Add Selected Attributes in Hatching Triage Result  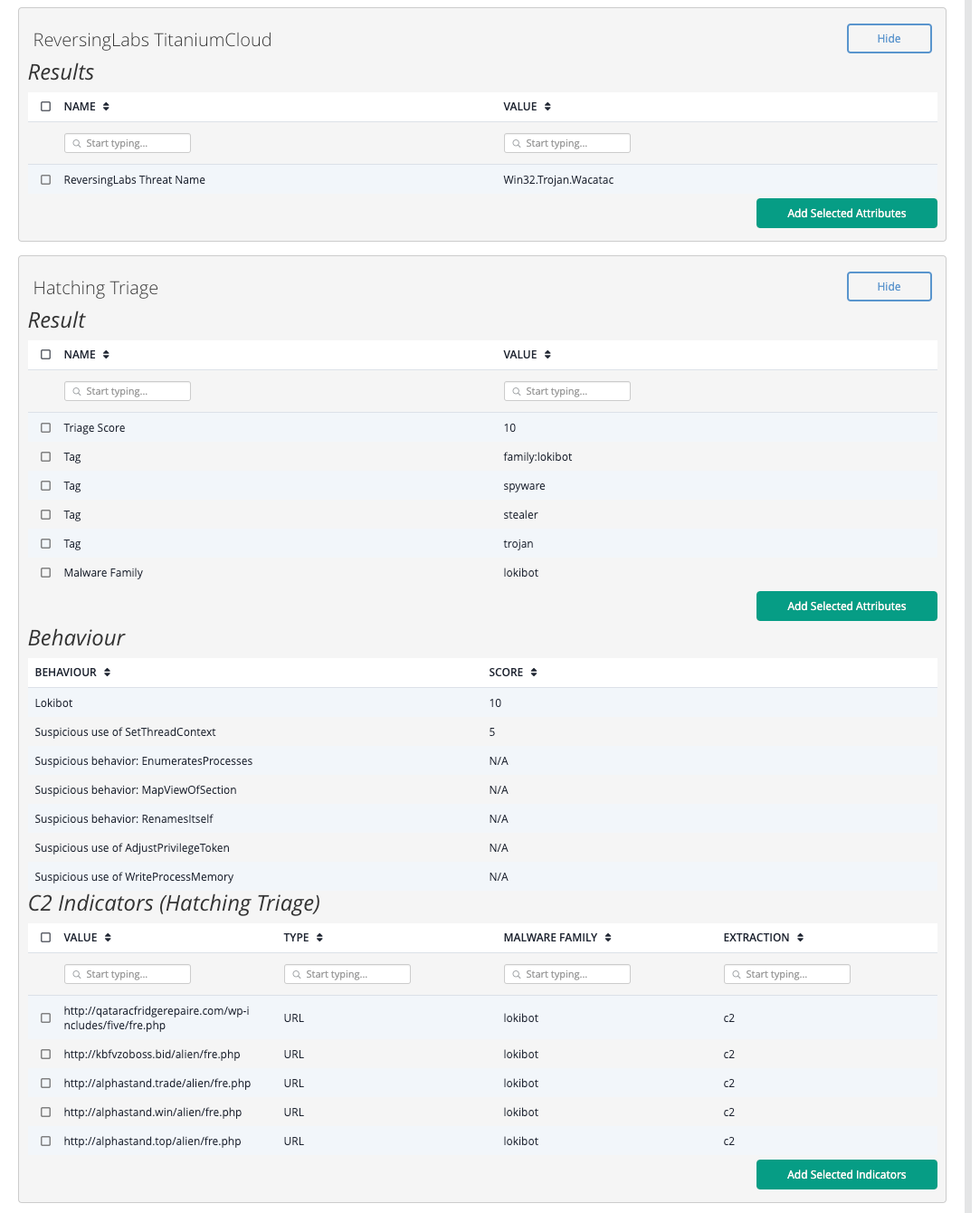(846, 606)
